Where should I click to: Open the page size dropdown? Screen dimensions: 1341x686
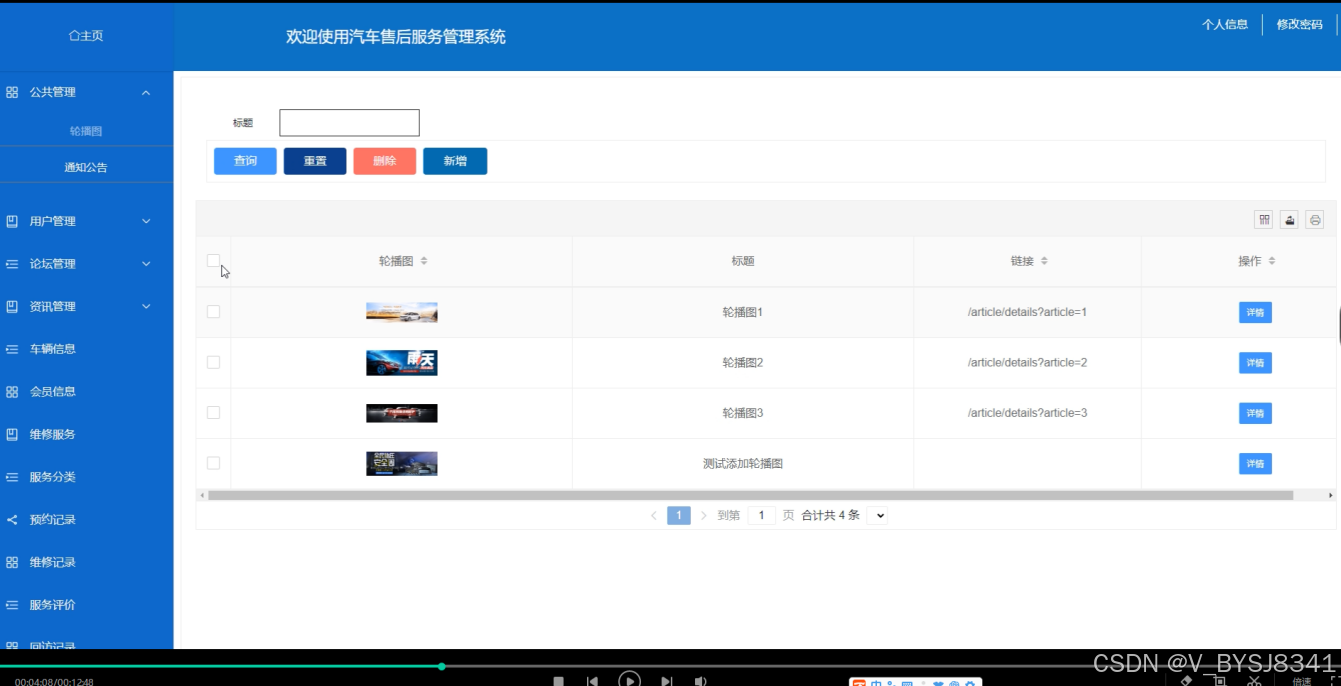(x=877, y=516)
